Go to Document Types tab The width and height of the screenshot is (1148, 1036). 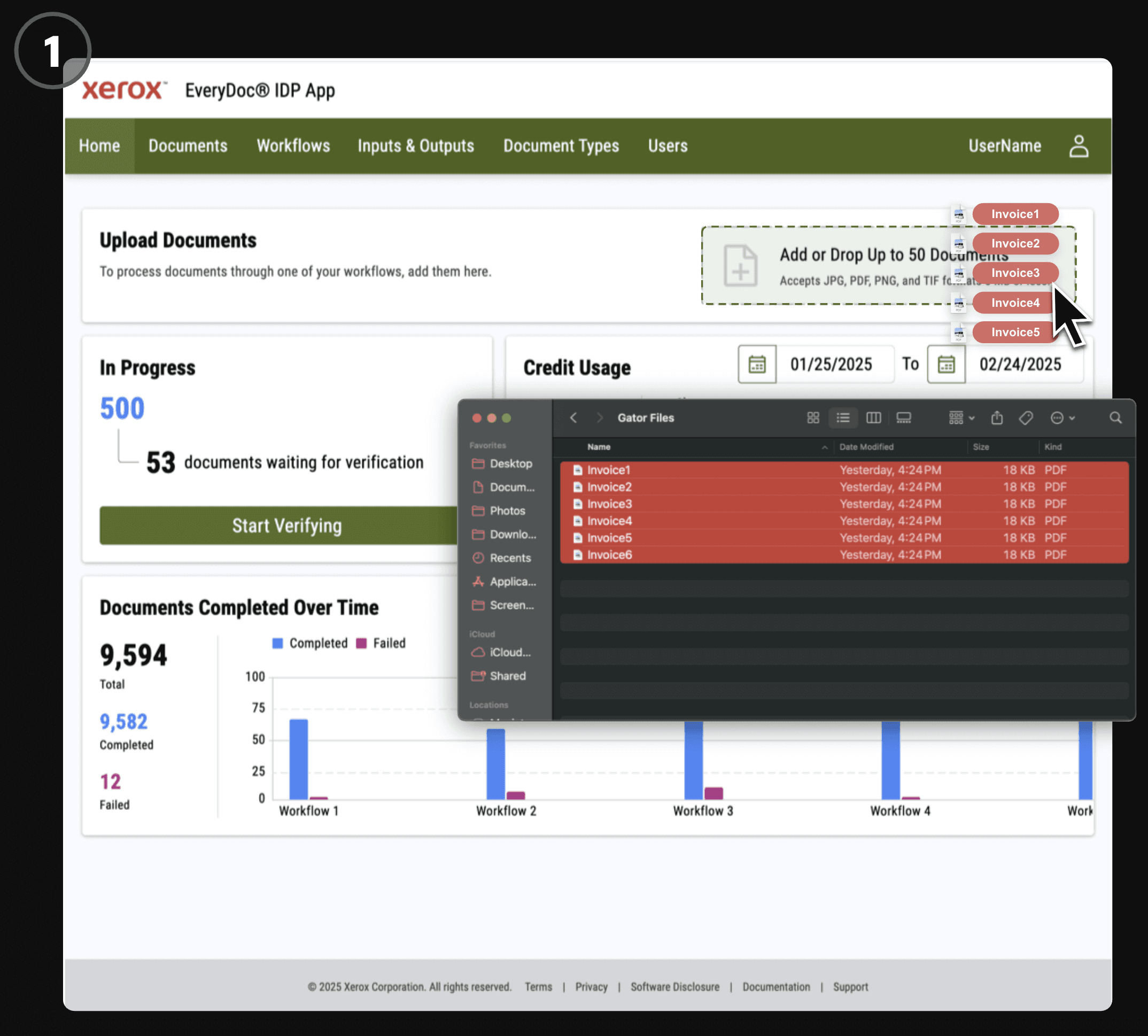(561, 146)
